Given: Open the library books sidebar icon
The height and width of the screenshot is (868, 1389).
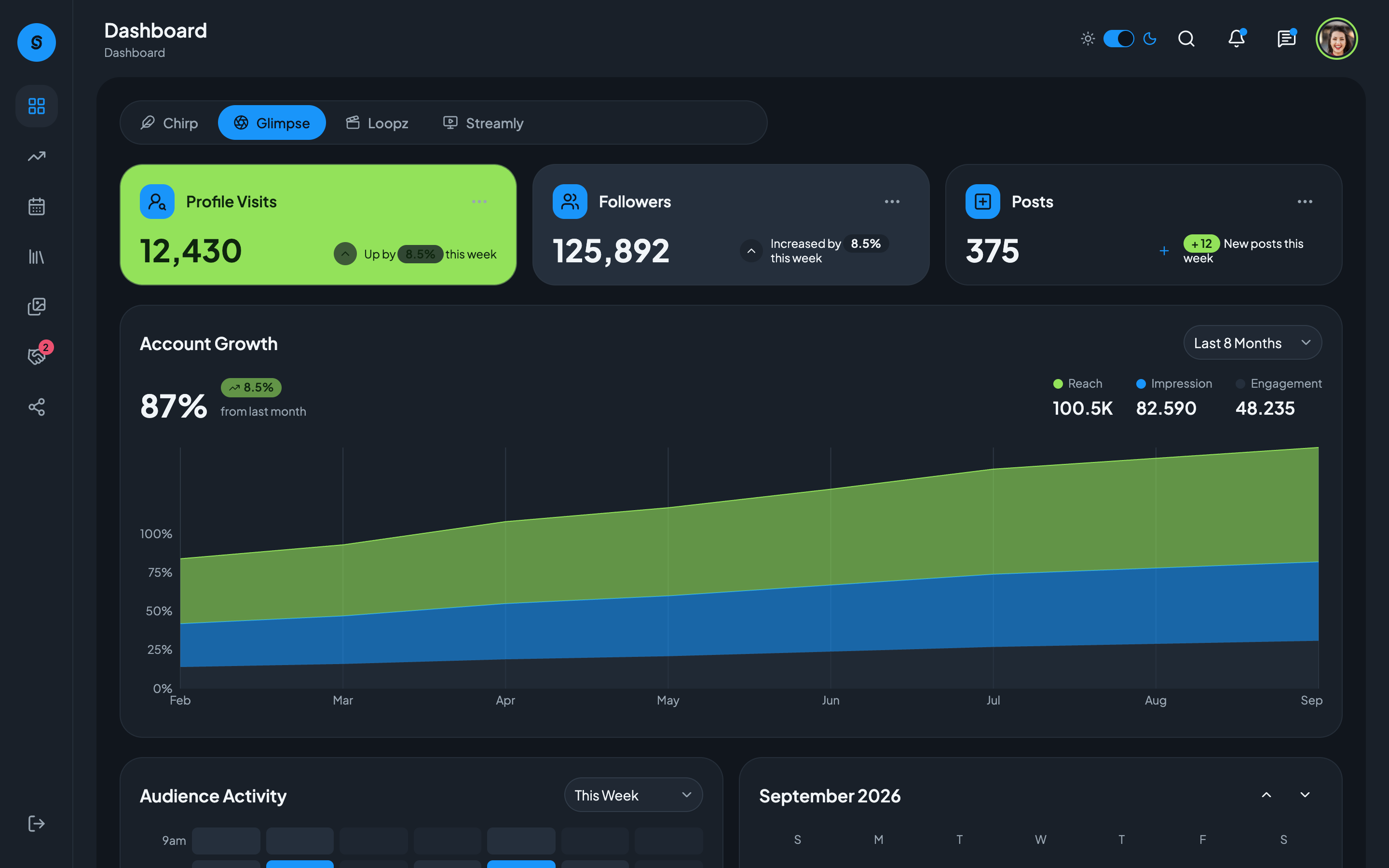Looking at the screenshot, I should click(37, 257).
